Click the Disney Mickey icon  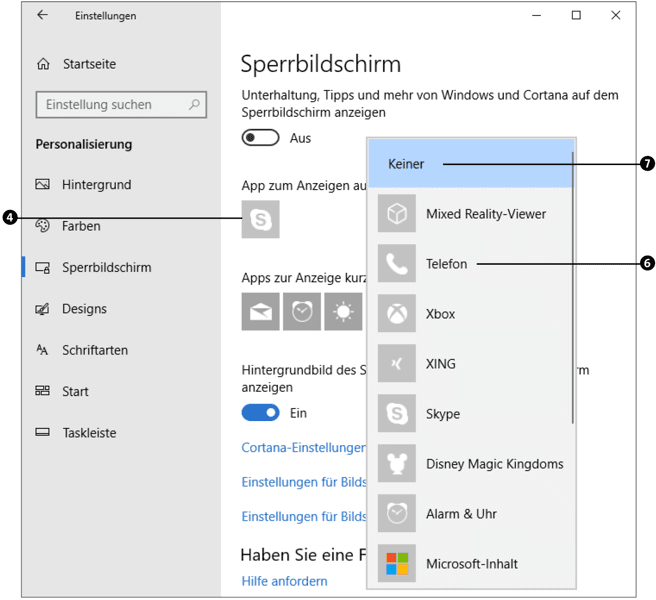397,464
